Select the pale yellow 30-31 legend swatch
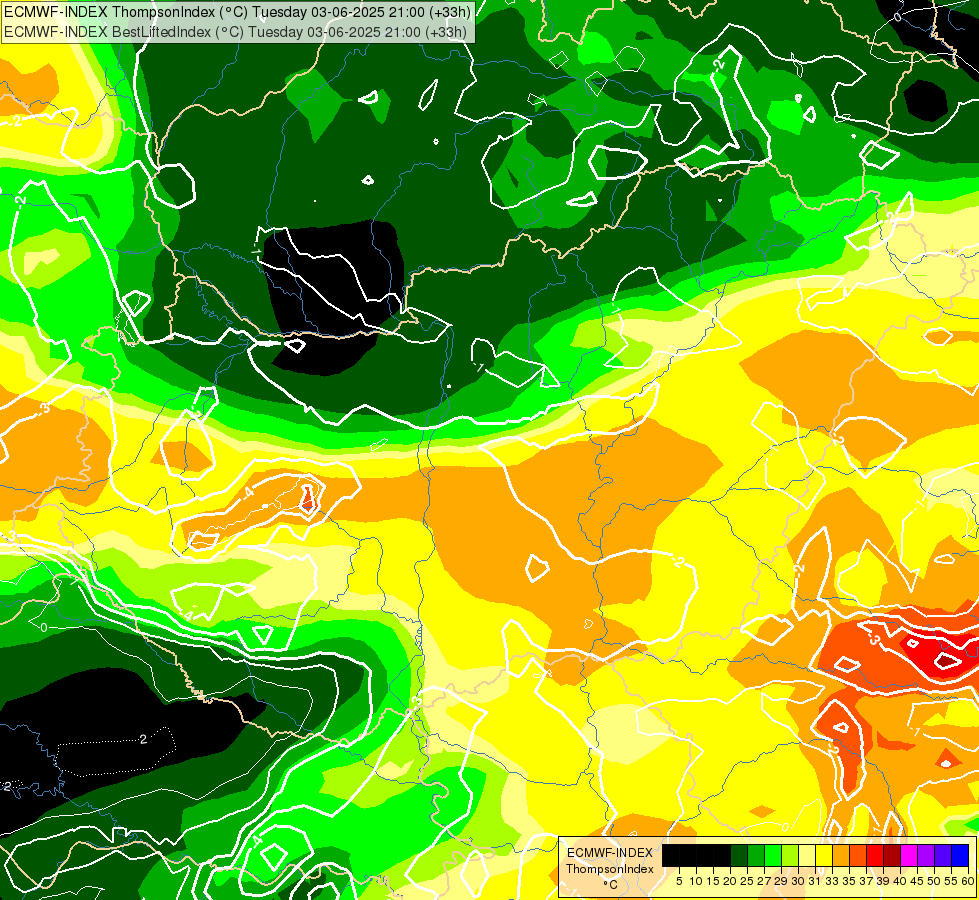This screenshot has width=979, height=900. point(807,855)
